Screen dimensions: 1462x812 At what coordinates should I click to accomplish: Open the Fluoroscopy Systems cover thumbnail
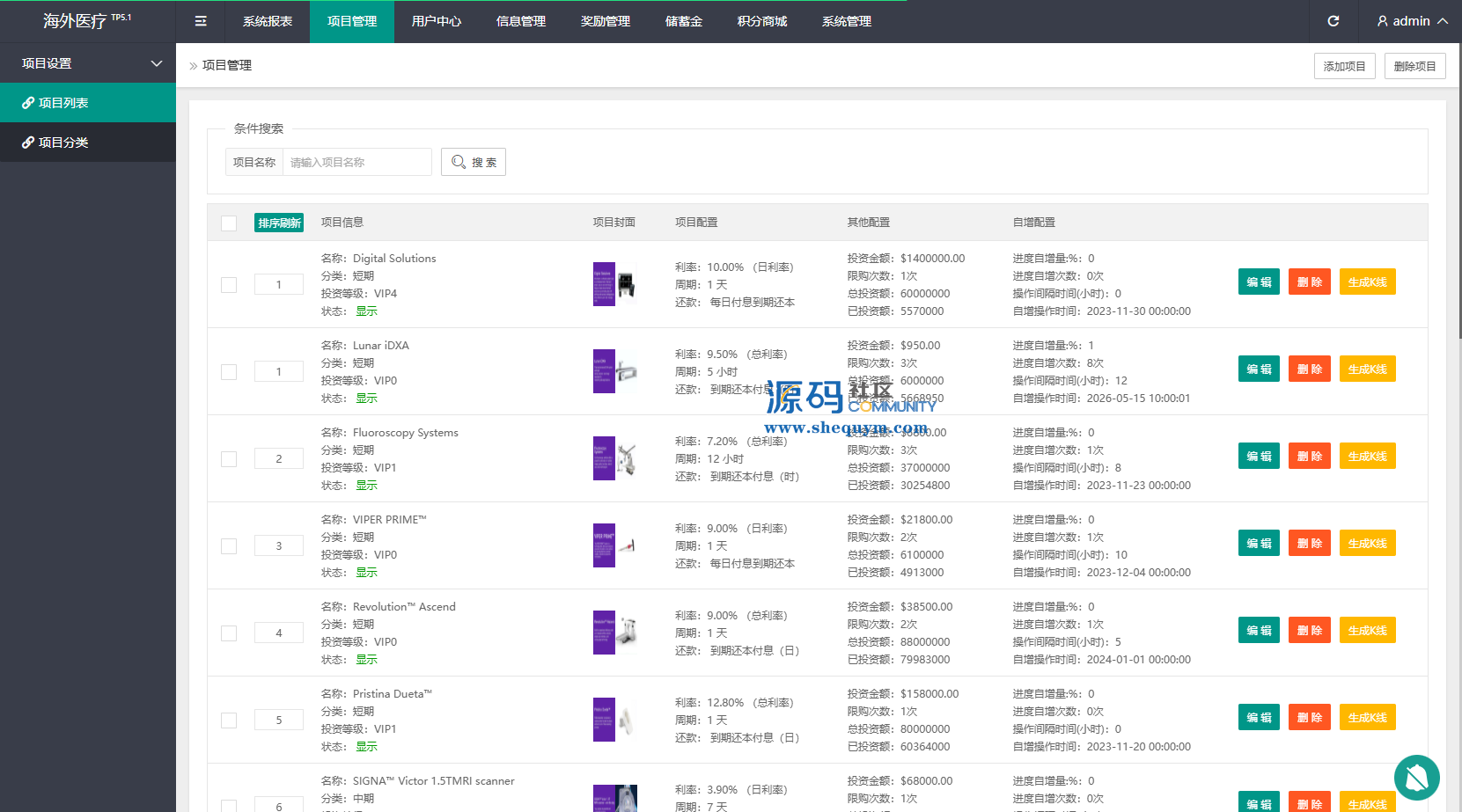(615, 458)
